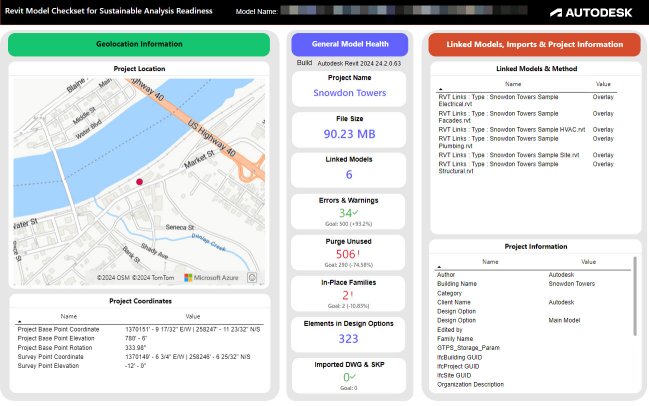Click the Linked Models Value column header
649x406 pixels.
(603, 84)
